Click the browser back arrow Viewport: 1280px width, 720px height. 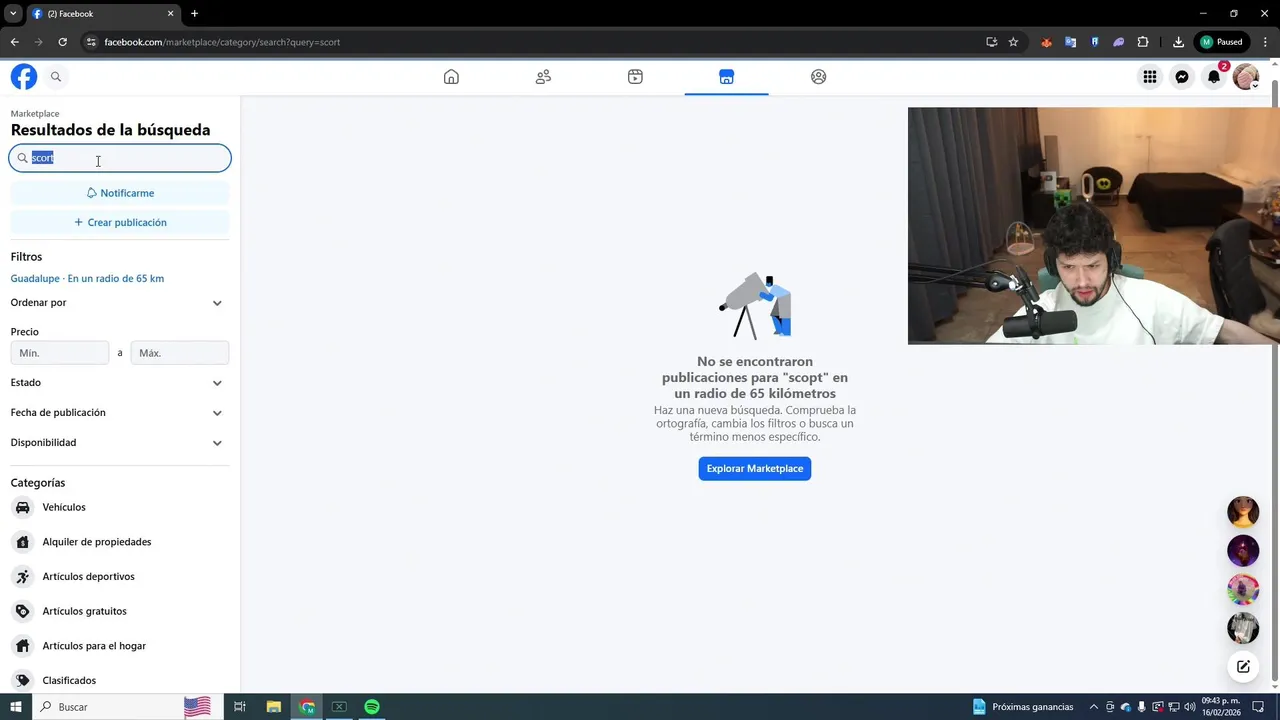tap(15, 42)
